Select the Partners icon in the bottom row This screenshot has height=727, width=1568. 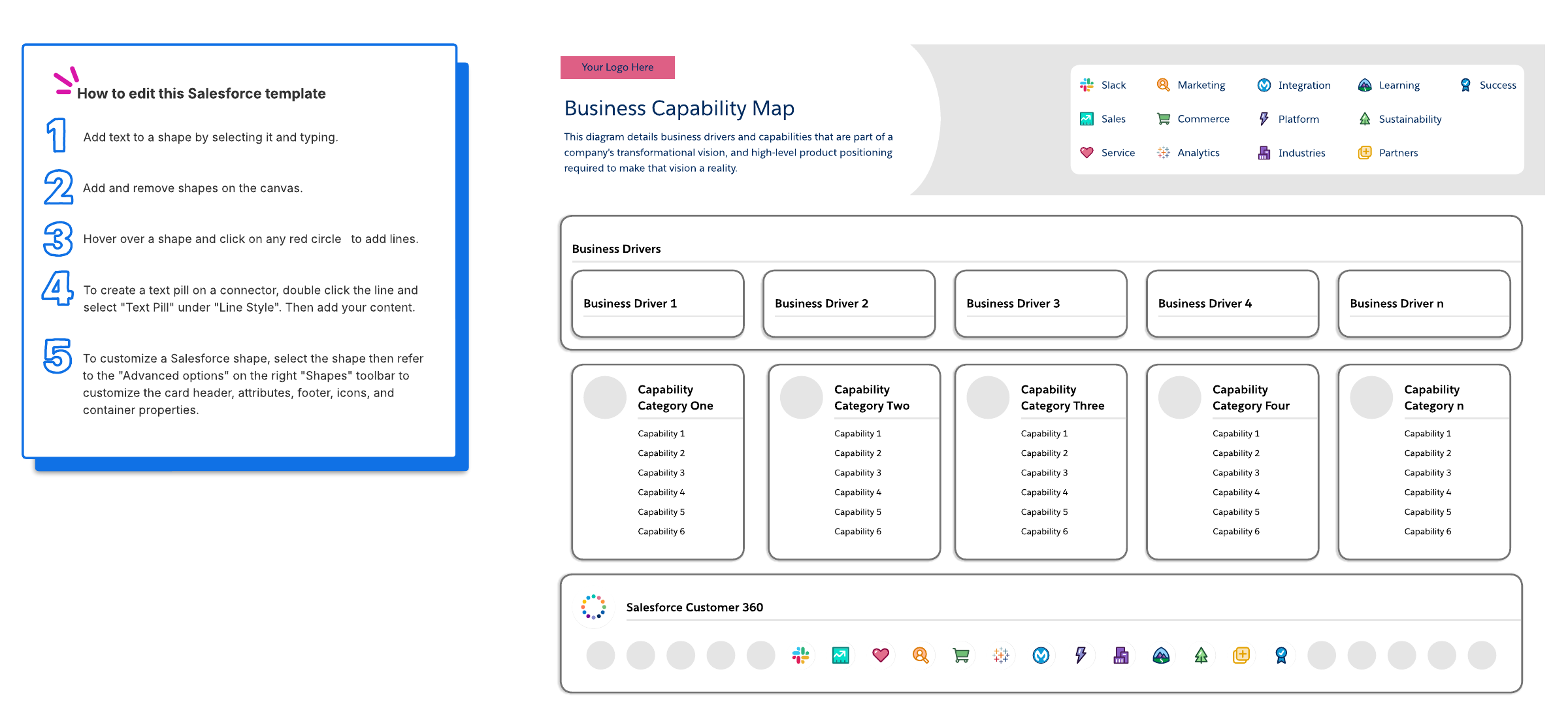1241,655
